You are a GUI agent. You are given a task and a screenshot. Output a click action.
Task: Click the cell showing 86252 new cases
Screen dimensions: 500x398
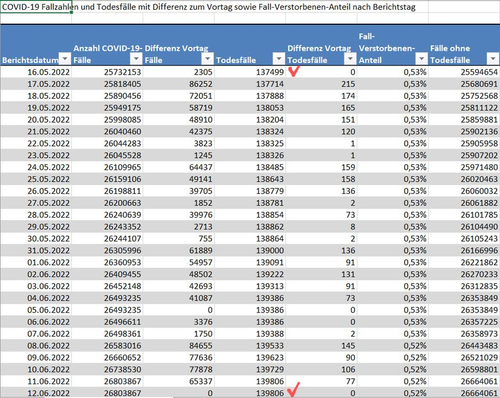pos(179,84)
